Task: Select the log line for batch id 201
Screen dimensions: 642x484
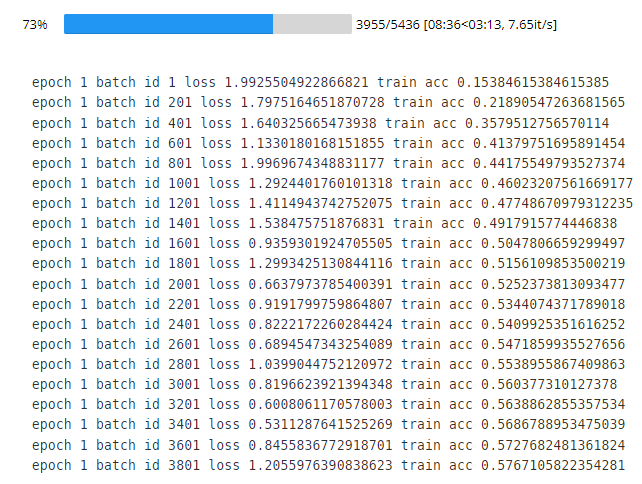Action: [328, 102]
